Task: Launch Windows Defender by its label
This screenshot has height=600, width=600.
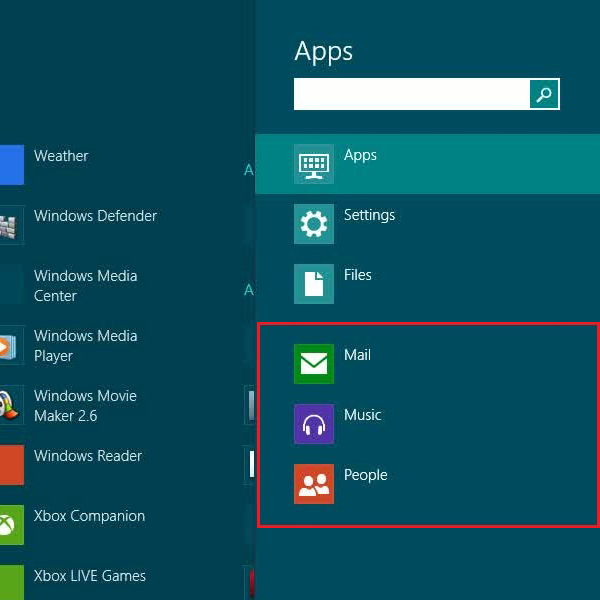Action: [x=95, y=216]
